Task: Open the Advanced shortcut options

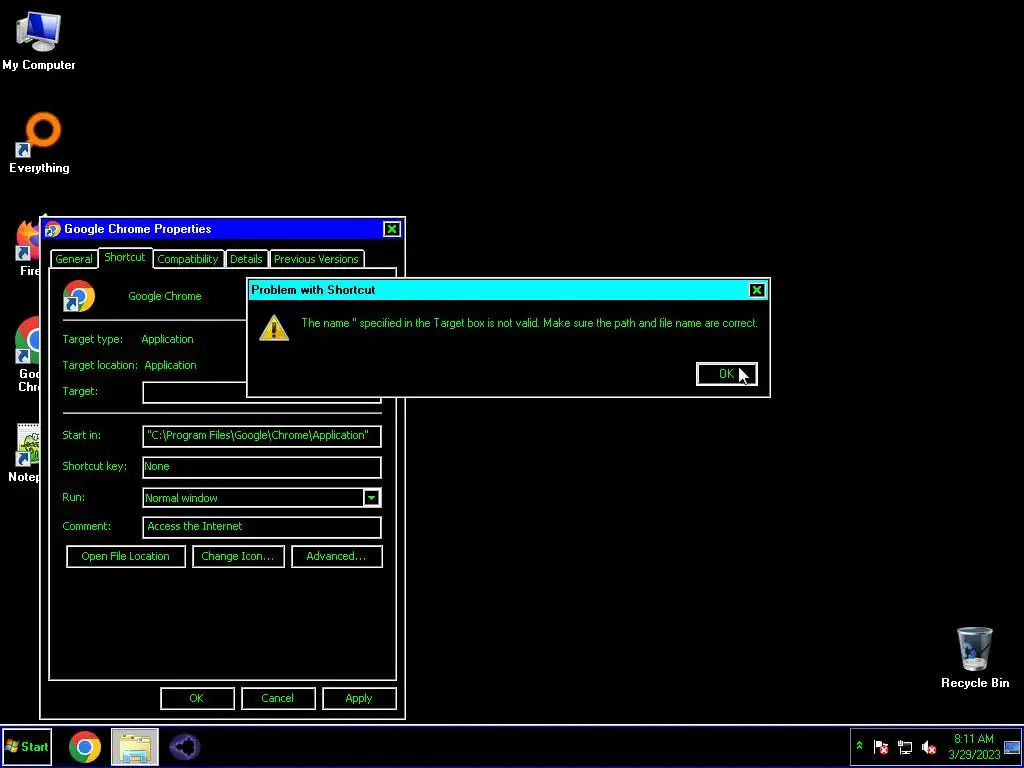Action: tap(336, 556)
